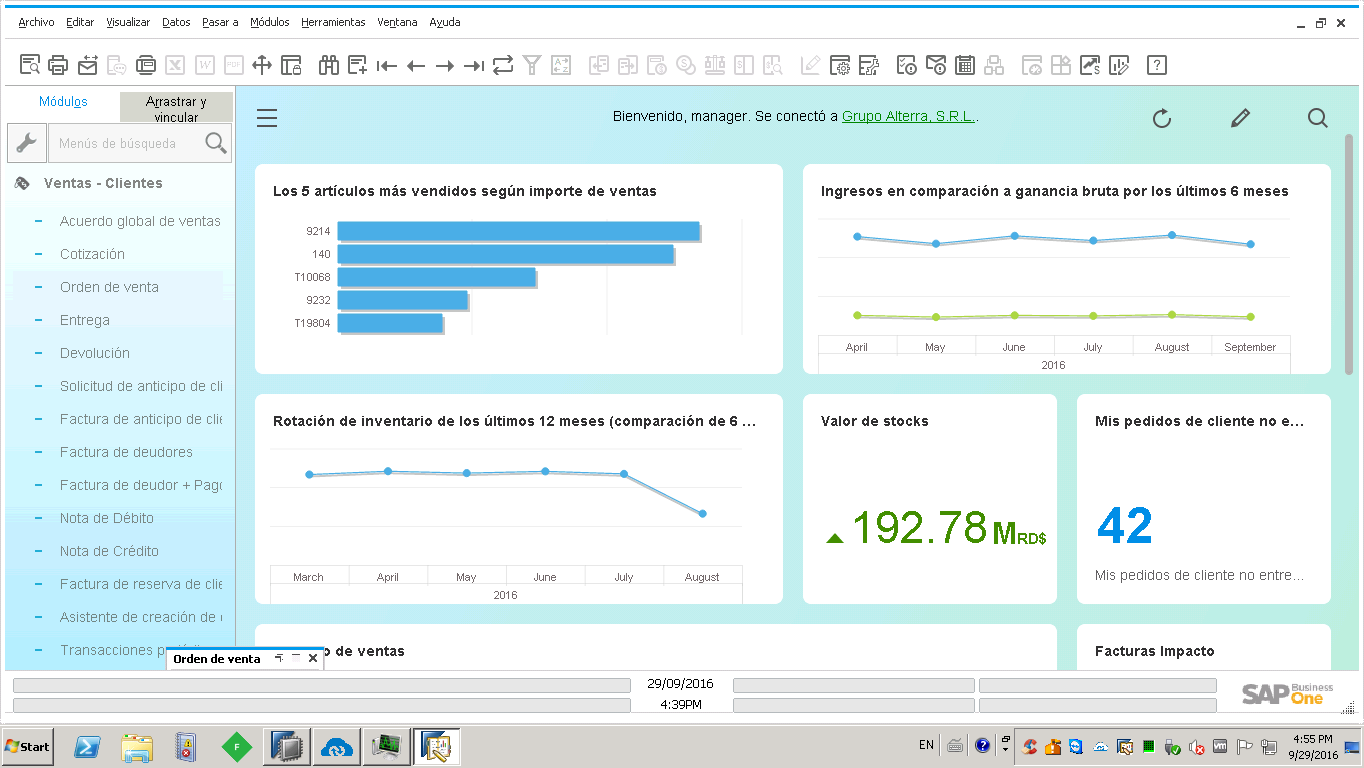
Task: Click the lock screen toolbar icon
Action: 291,65
